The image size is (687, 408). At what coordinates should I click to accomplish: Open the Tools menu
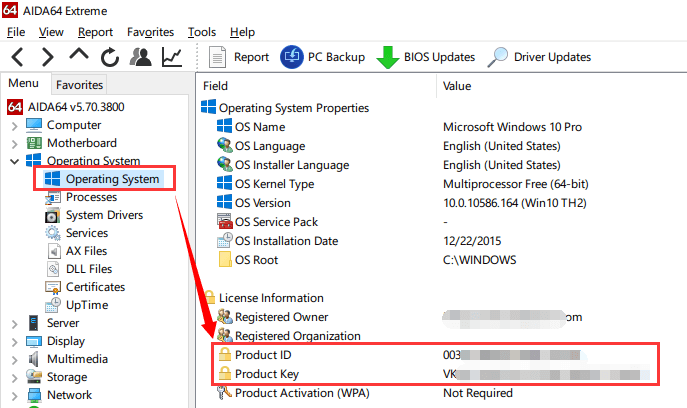click(201, 32)
